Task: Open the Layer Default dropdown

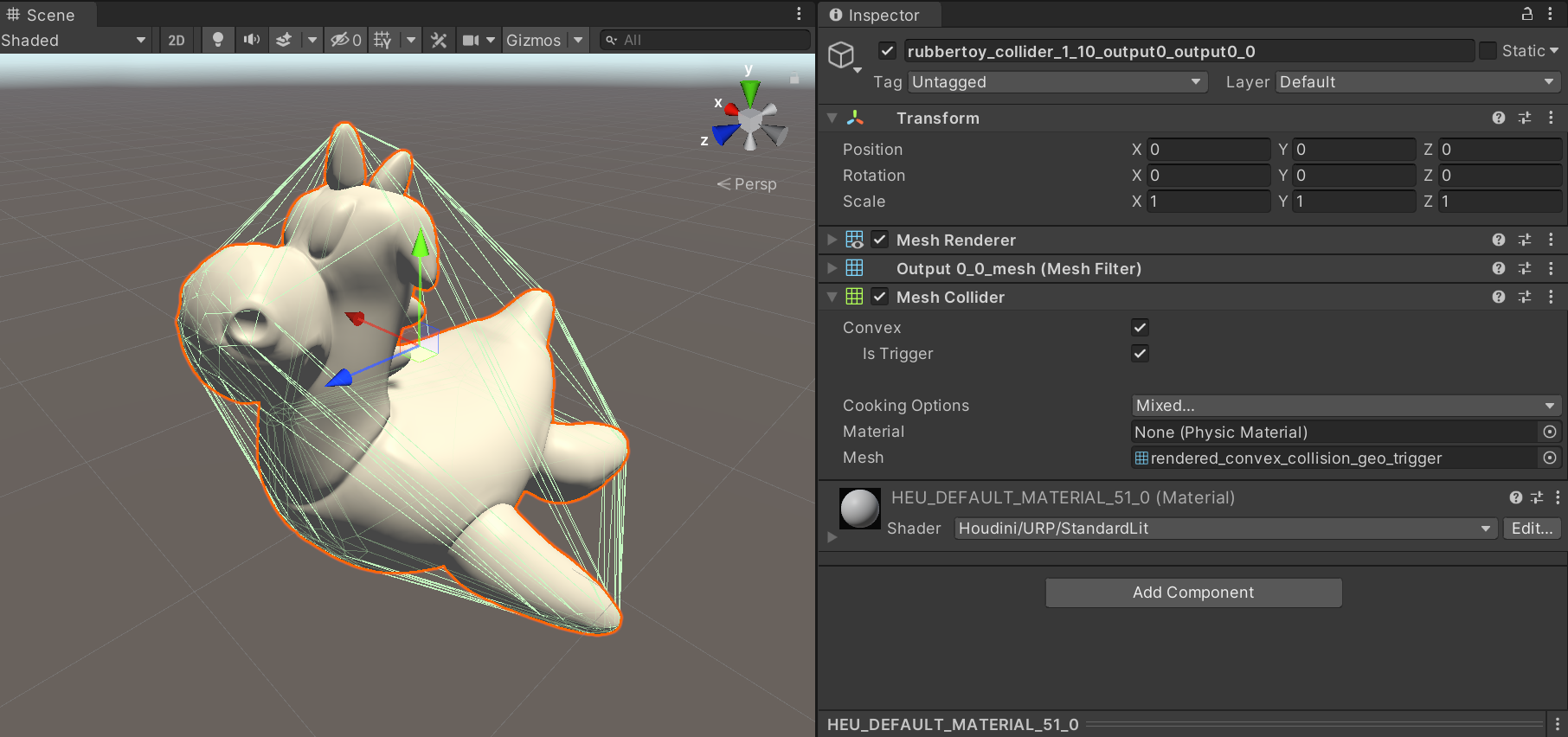Action: tap(1417, 81)
